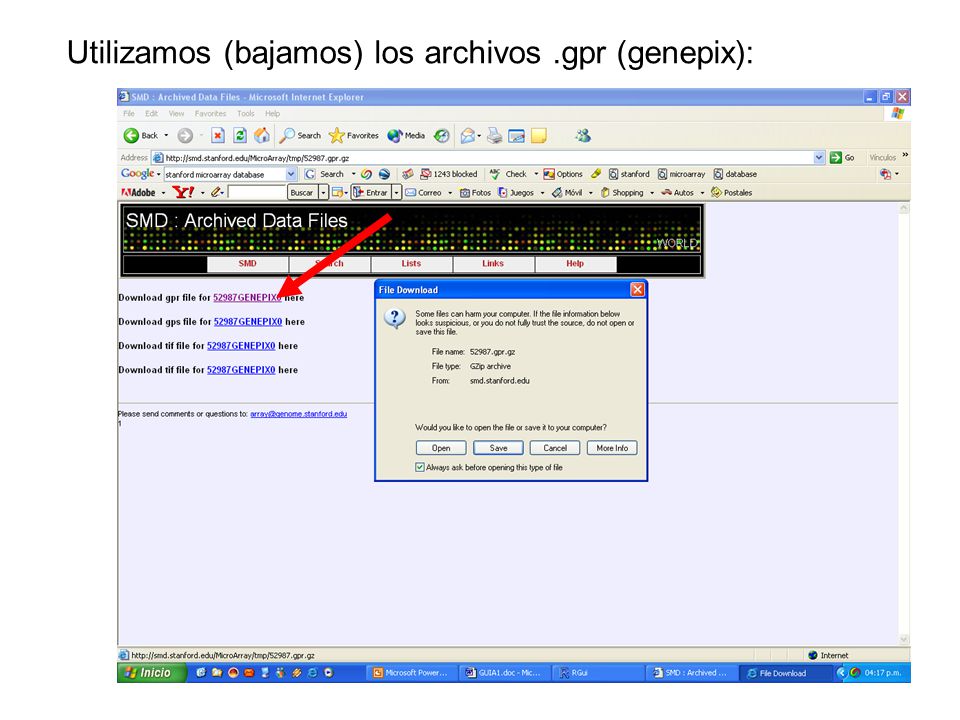
Task: Click the More Info button
Action: coord(612,448)
